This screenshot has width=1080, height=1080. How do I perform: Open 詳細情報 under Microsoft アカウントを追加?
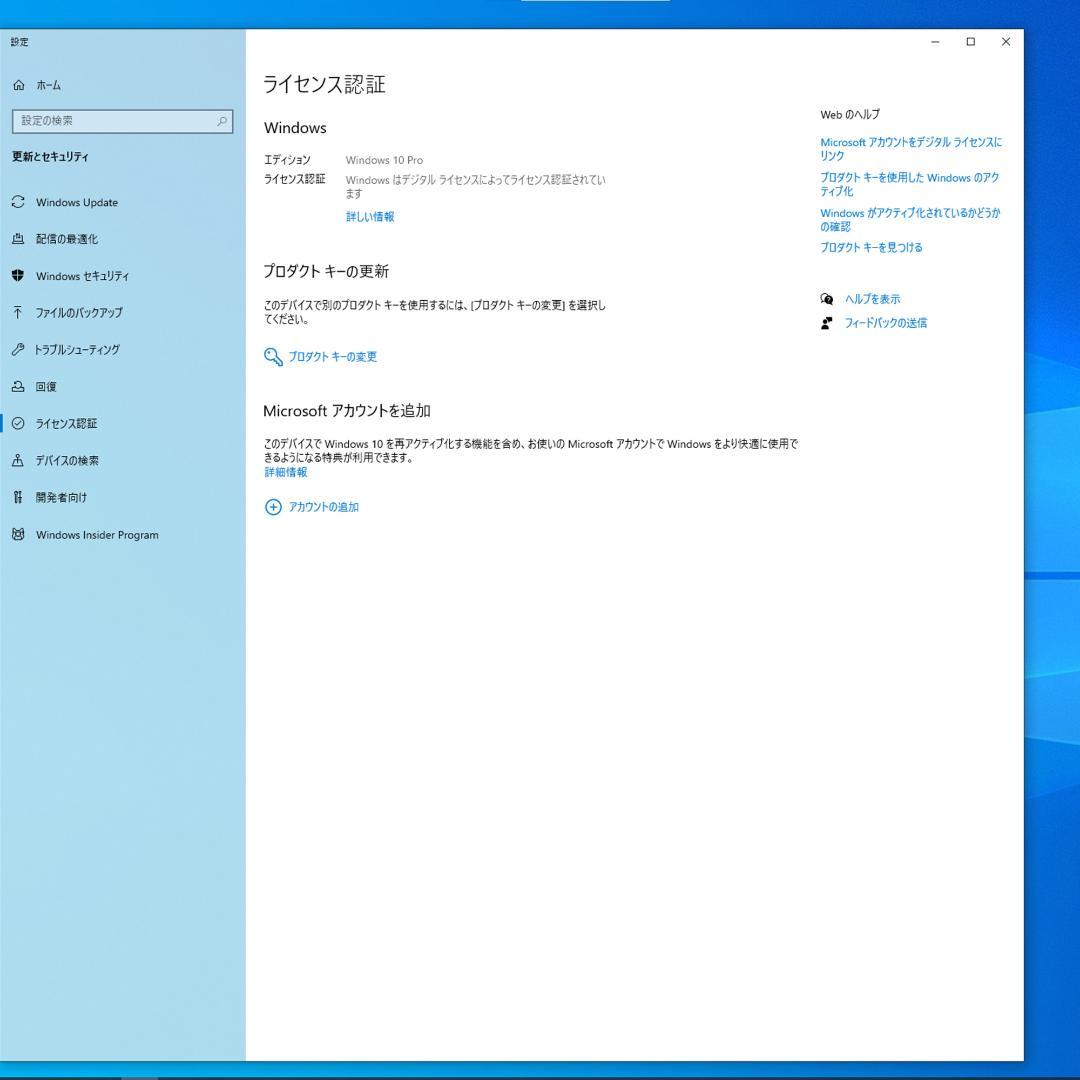pyautogui.click(x=283, y=471)
